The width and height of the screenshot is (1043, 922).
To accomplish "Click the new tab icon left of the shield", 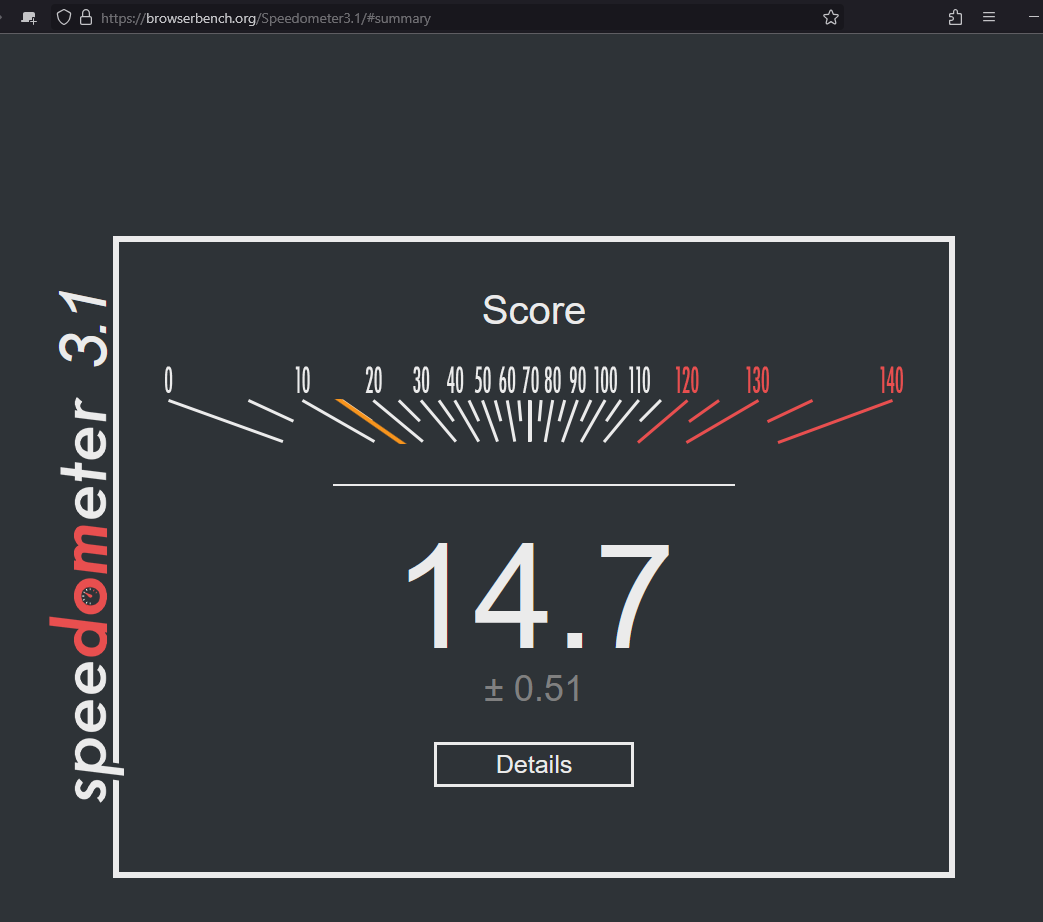I will (29, 18).
